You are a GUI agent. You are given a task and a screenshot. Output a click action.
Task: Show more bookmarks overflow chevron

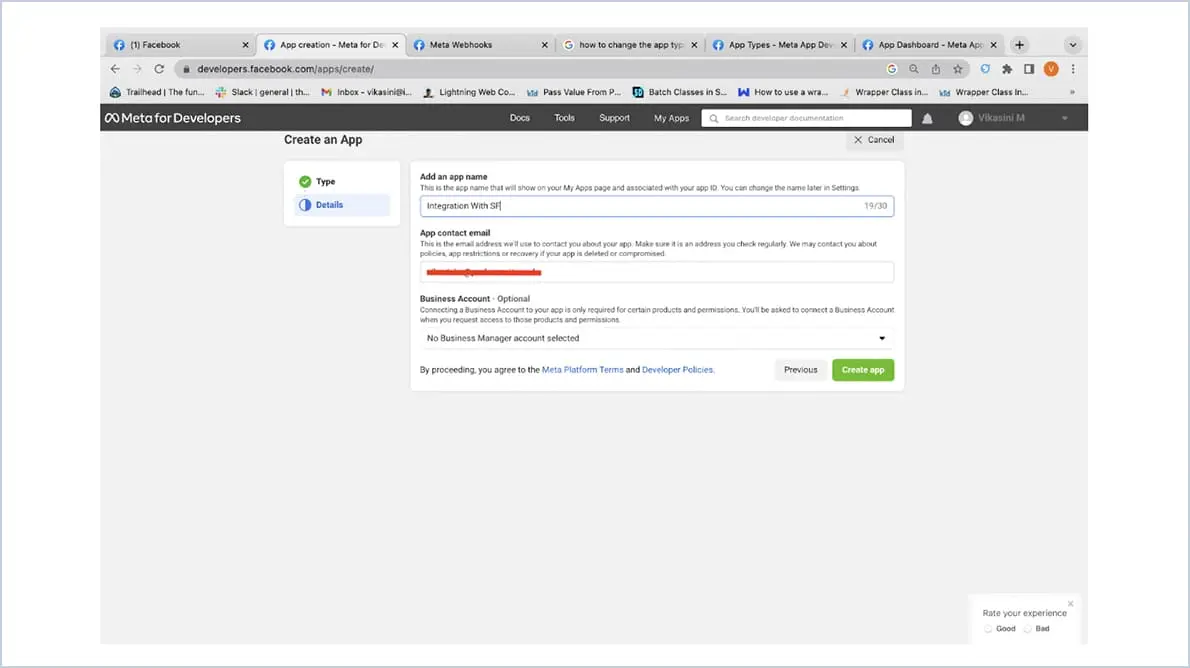pos(1072,93)
